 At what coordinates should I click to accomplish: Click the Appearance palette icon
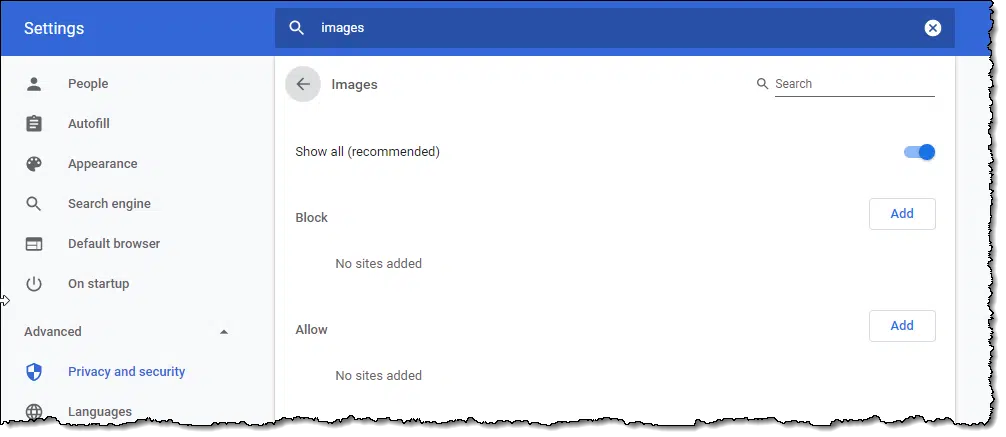tap(34, 164)
